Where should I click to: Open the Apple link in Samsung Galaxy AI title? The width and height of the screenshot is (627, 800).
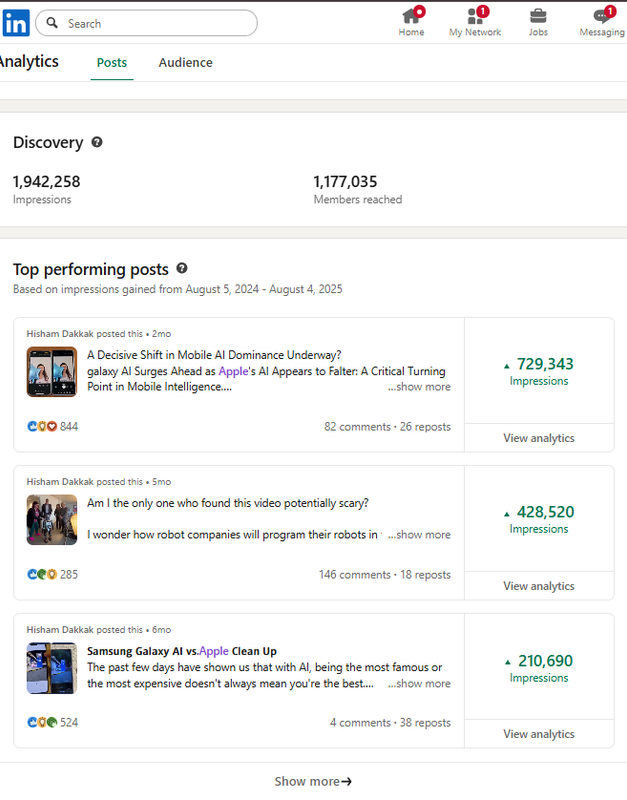tap(214, 651)
